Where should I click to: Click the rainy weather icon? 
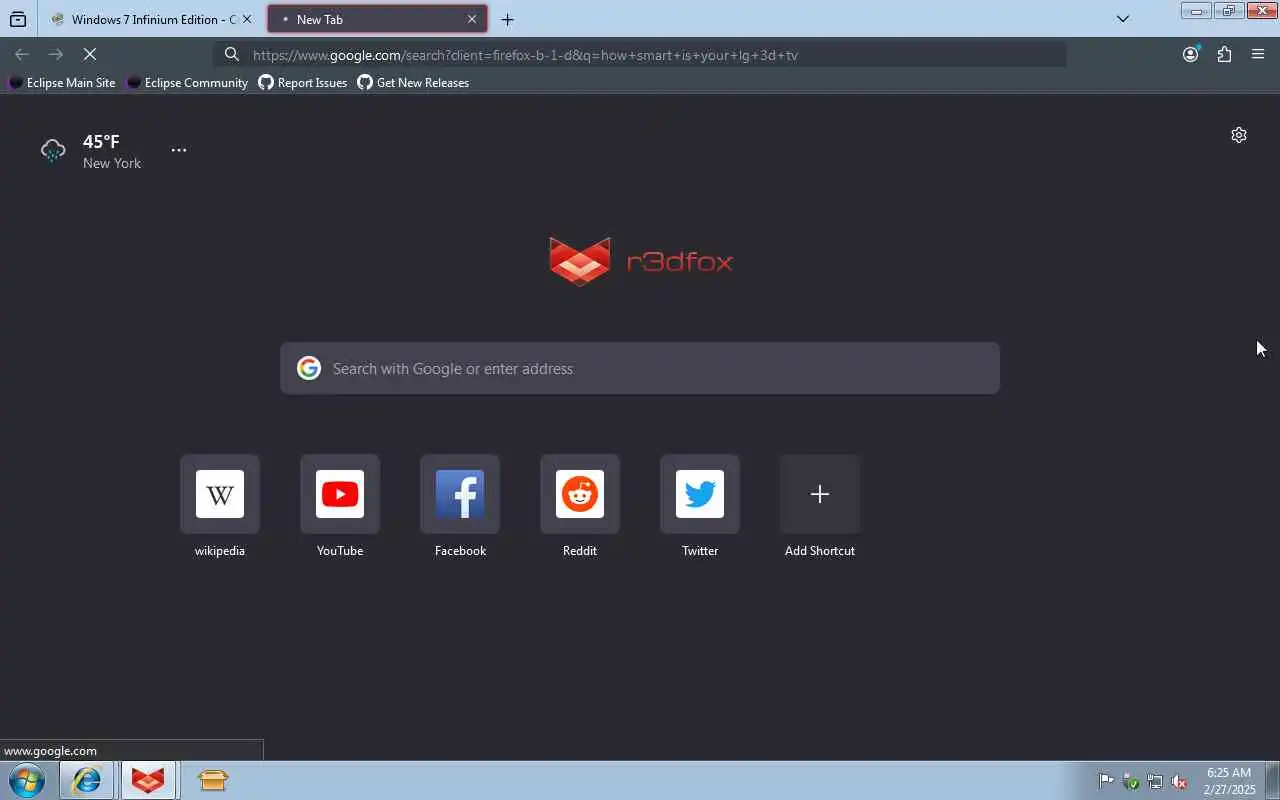coord(53,151)
